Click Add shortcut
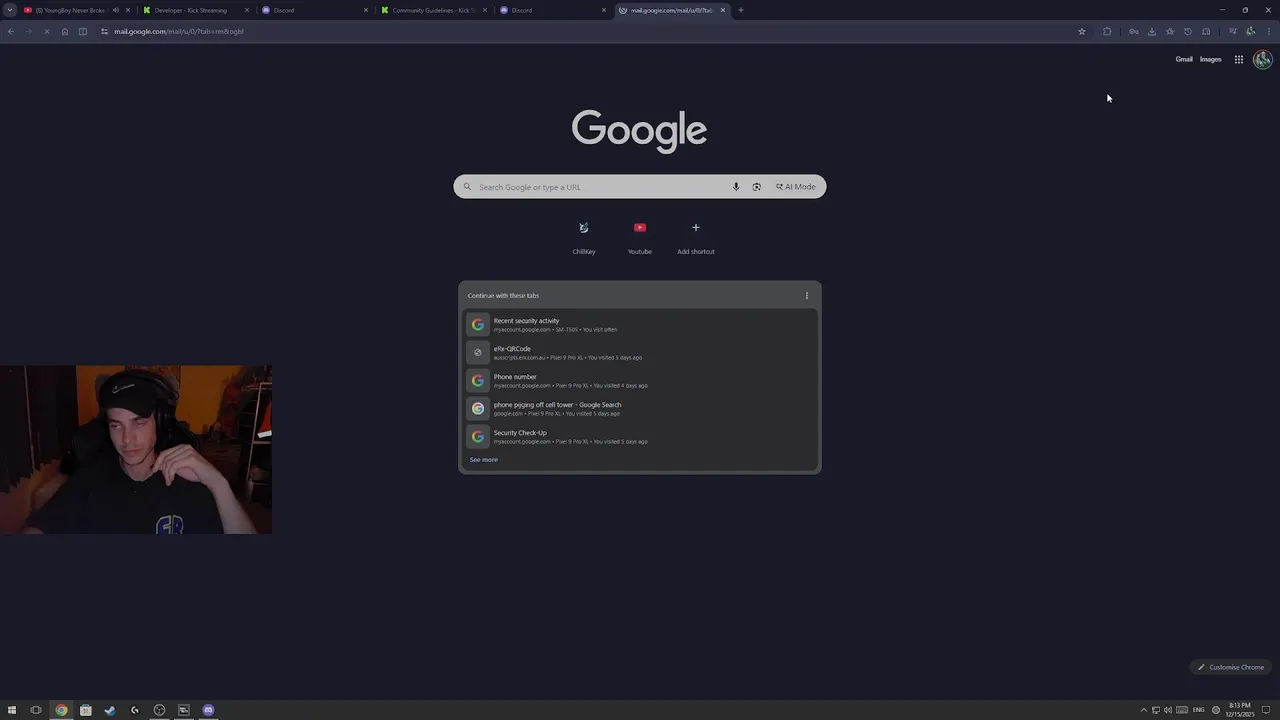The image size is (1280, 720). point(696,237)
